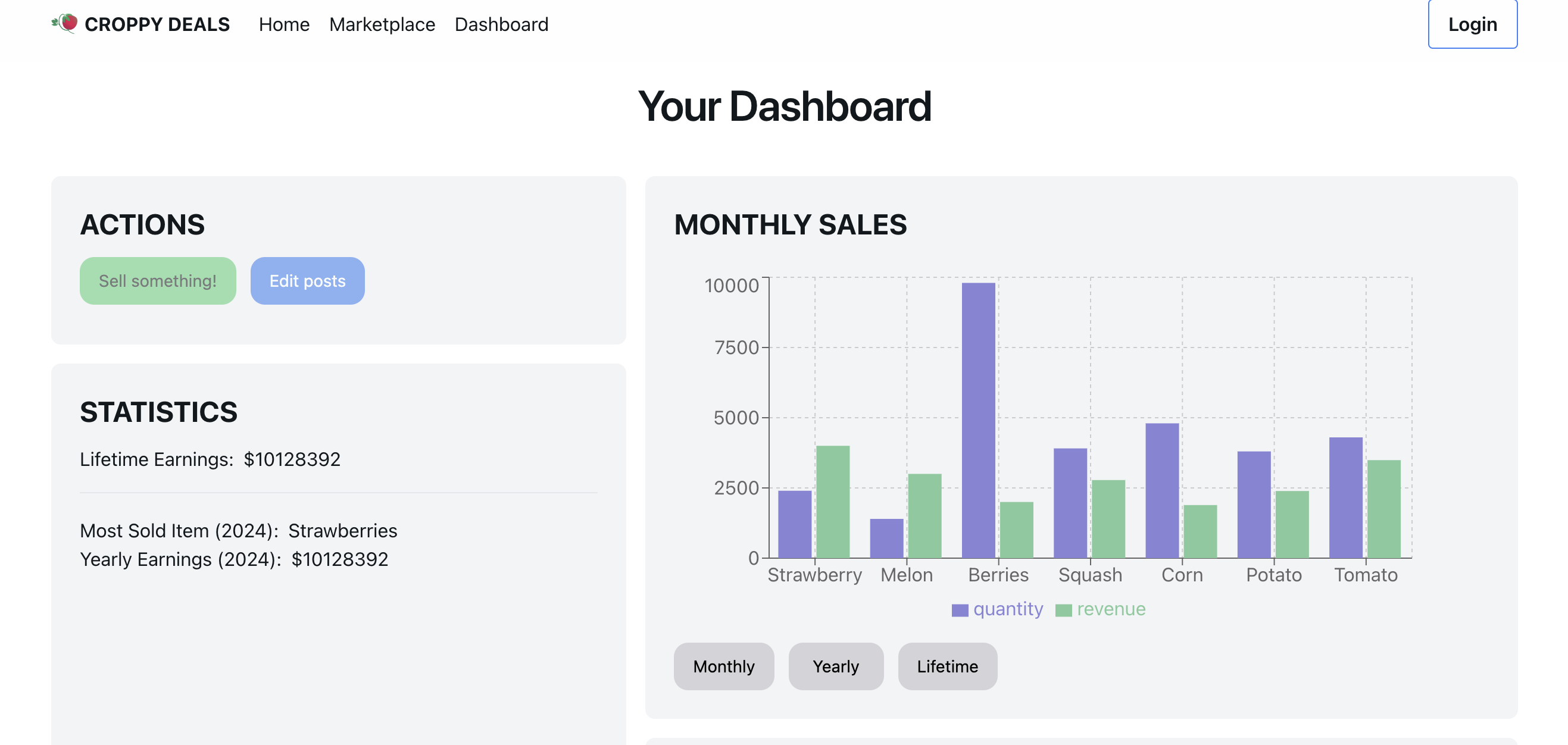The width and height of the screenshot is (1568, 745).
Task: Click the purple quantity legend swatch
Action: point(961,609)
